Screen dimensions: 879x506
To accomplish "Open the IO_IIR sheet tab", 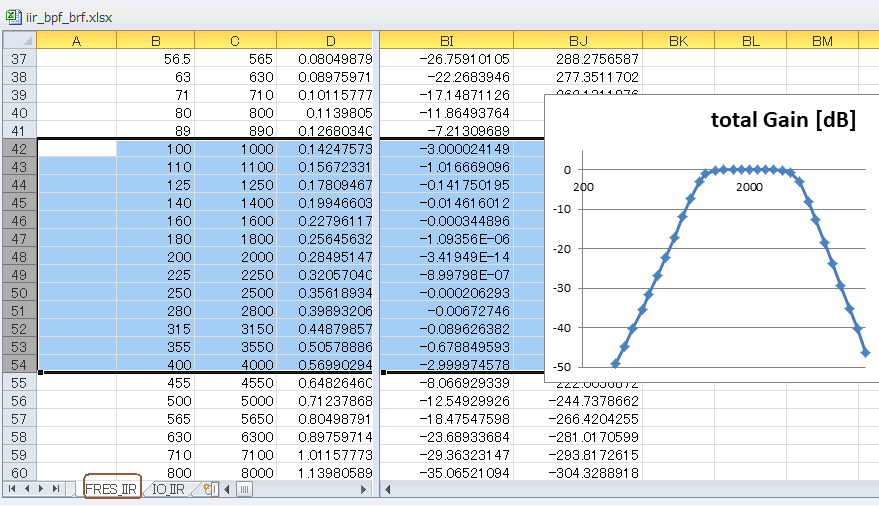I will point(169,489).
